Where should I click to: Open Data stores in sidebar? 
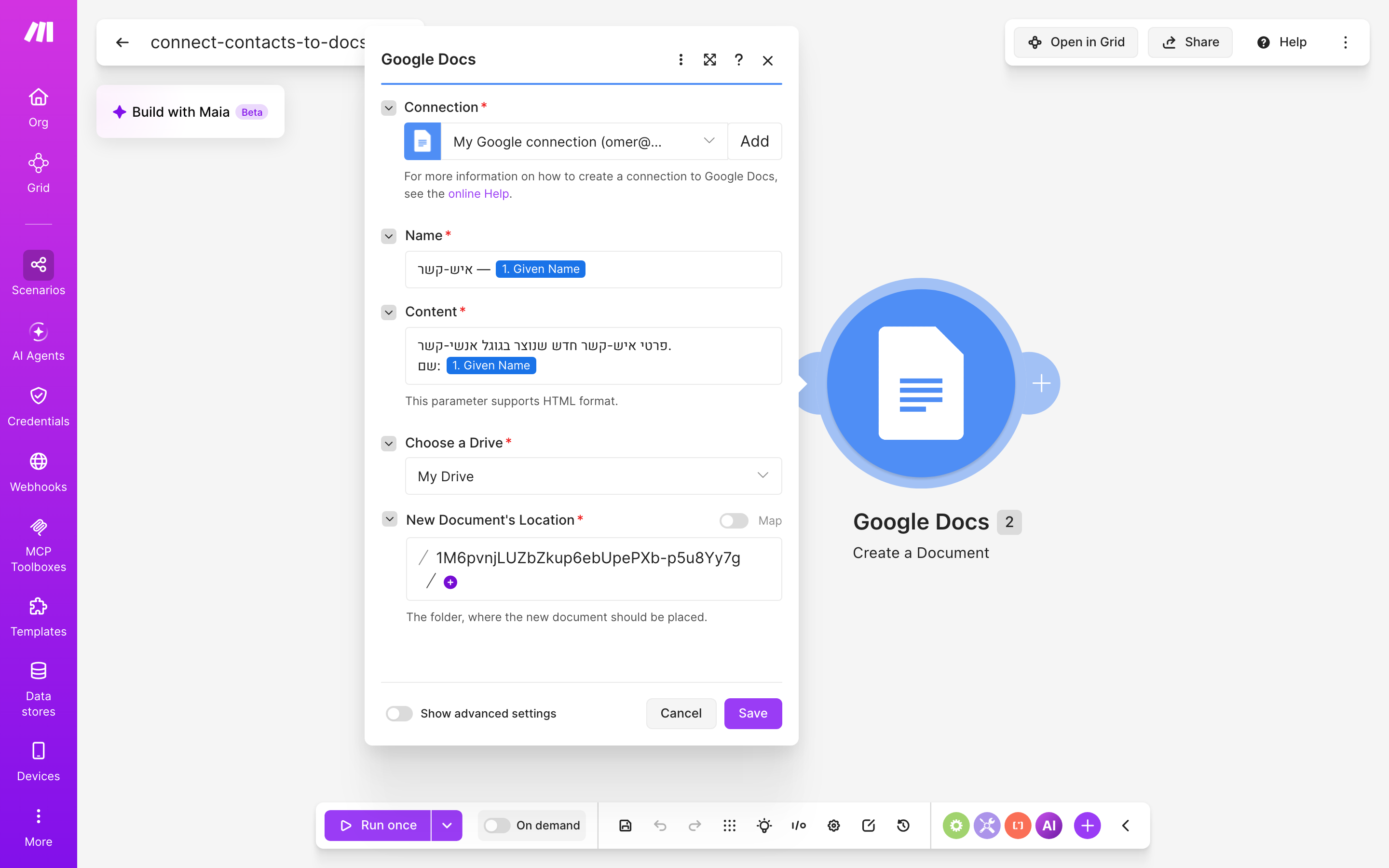(x=39, y=690)
